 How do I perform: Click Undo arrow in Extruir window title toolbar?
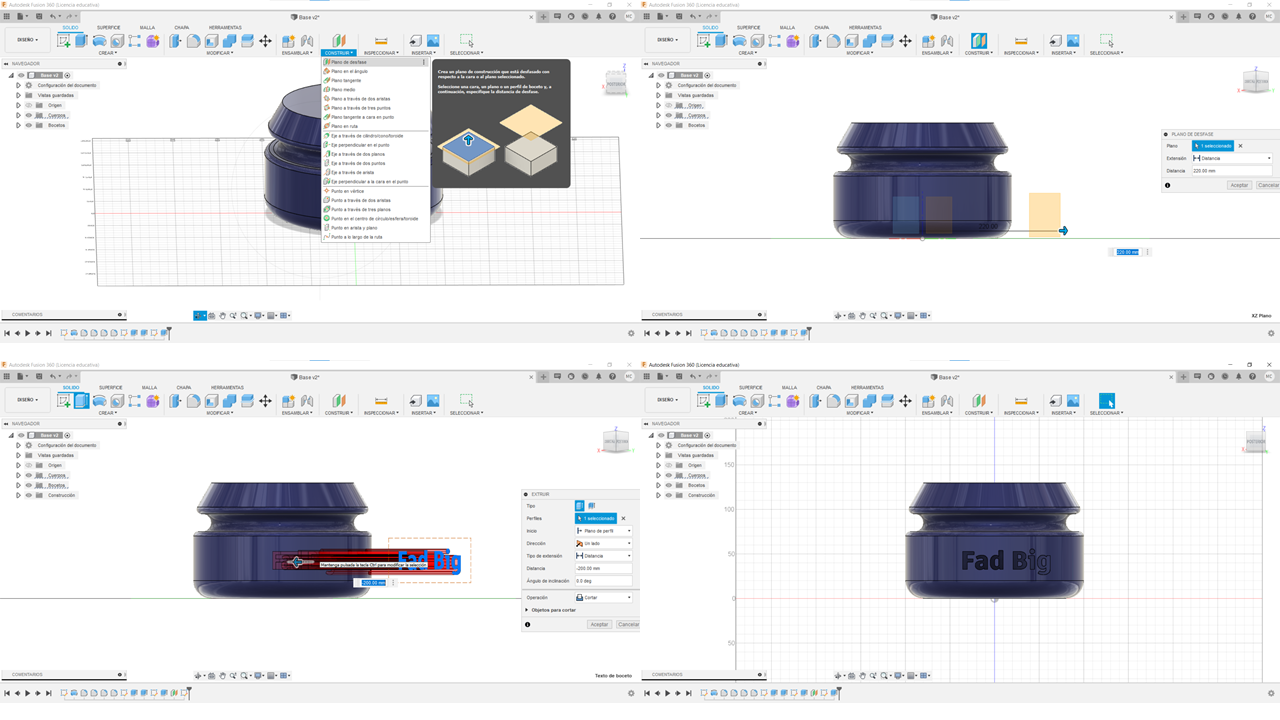tap(53, 377)
